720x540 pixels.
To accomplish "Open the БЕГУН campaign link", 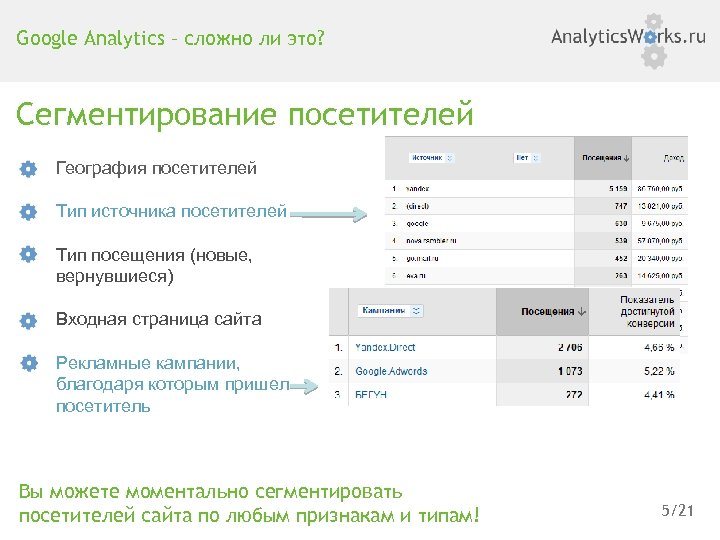I will [371, 394].
